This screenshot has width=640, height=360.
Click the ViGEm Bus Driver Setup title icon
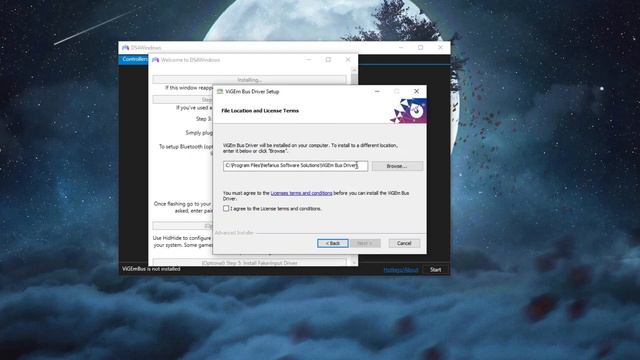(220, 92)
